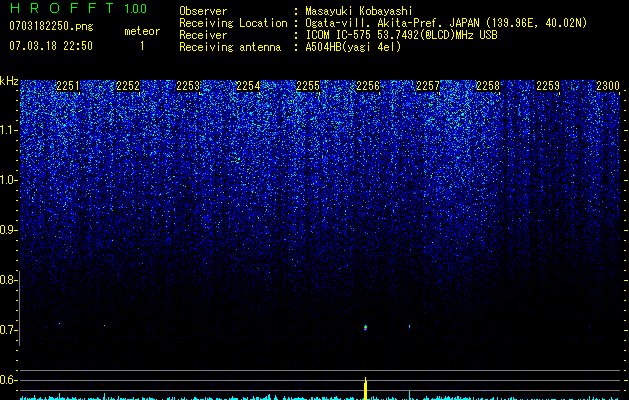Click the 2259 time marker

pyautogui.click(x=548, y=86)
